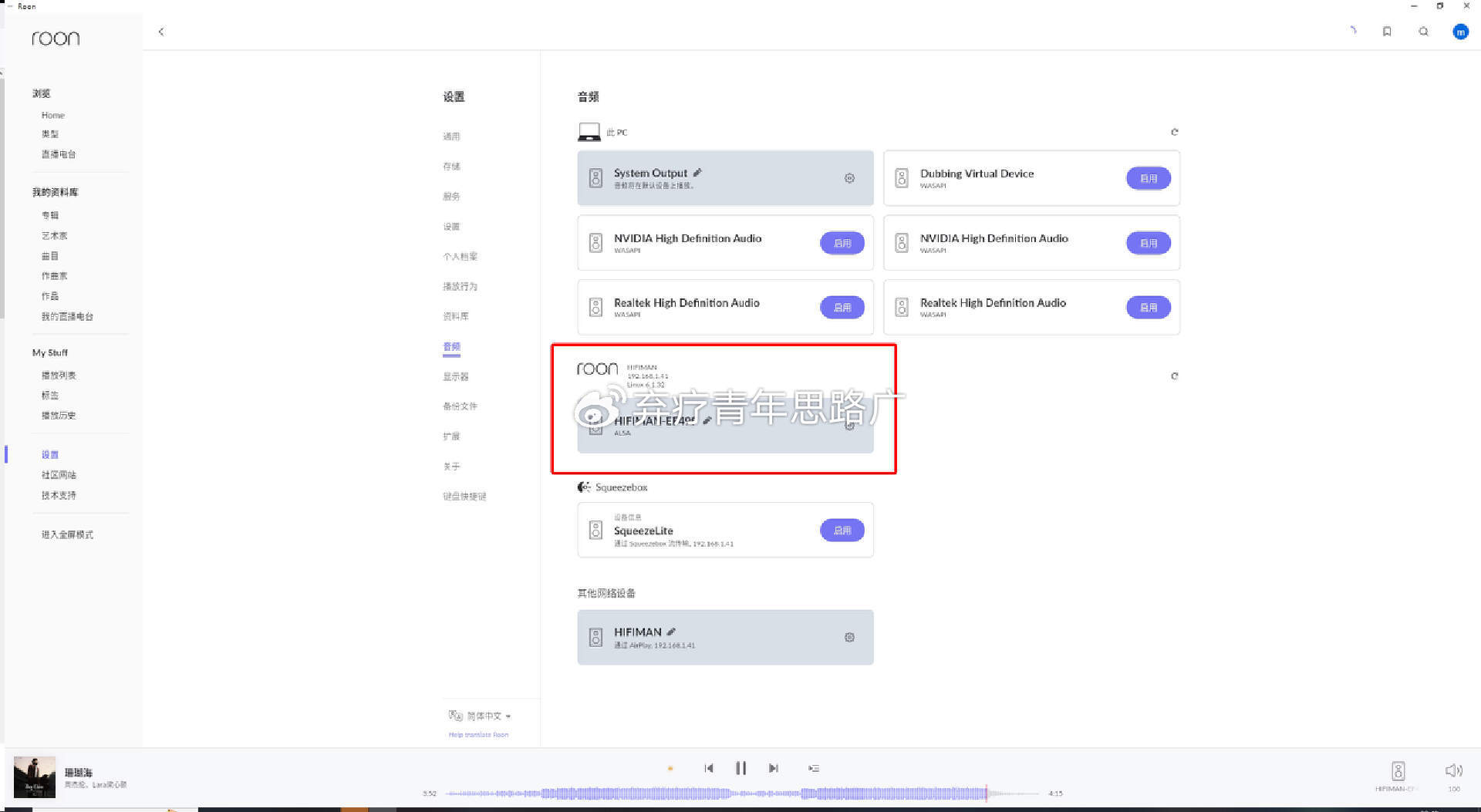Enable the SqueezeLite device
The height and width of the screenshot is (812, 1481).
coord(842,531)
